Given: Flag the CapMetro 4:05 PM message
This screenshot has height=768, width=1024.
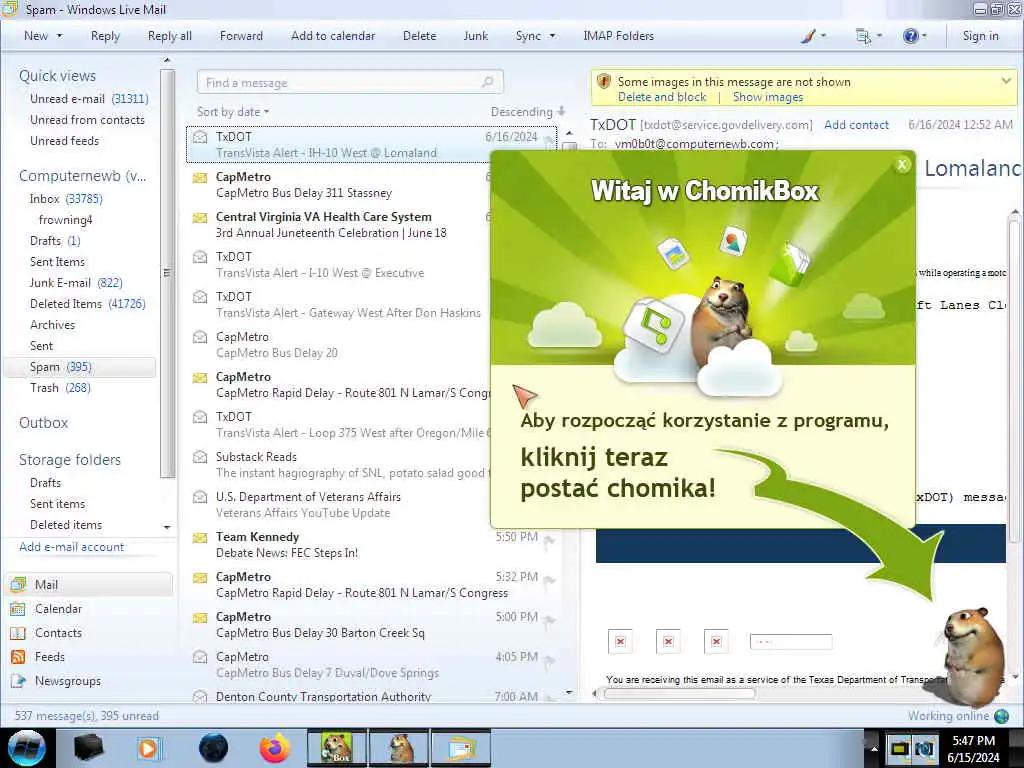Looking at the screenshot, I should click(549, 660).
